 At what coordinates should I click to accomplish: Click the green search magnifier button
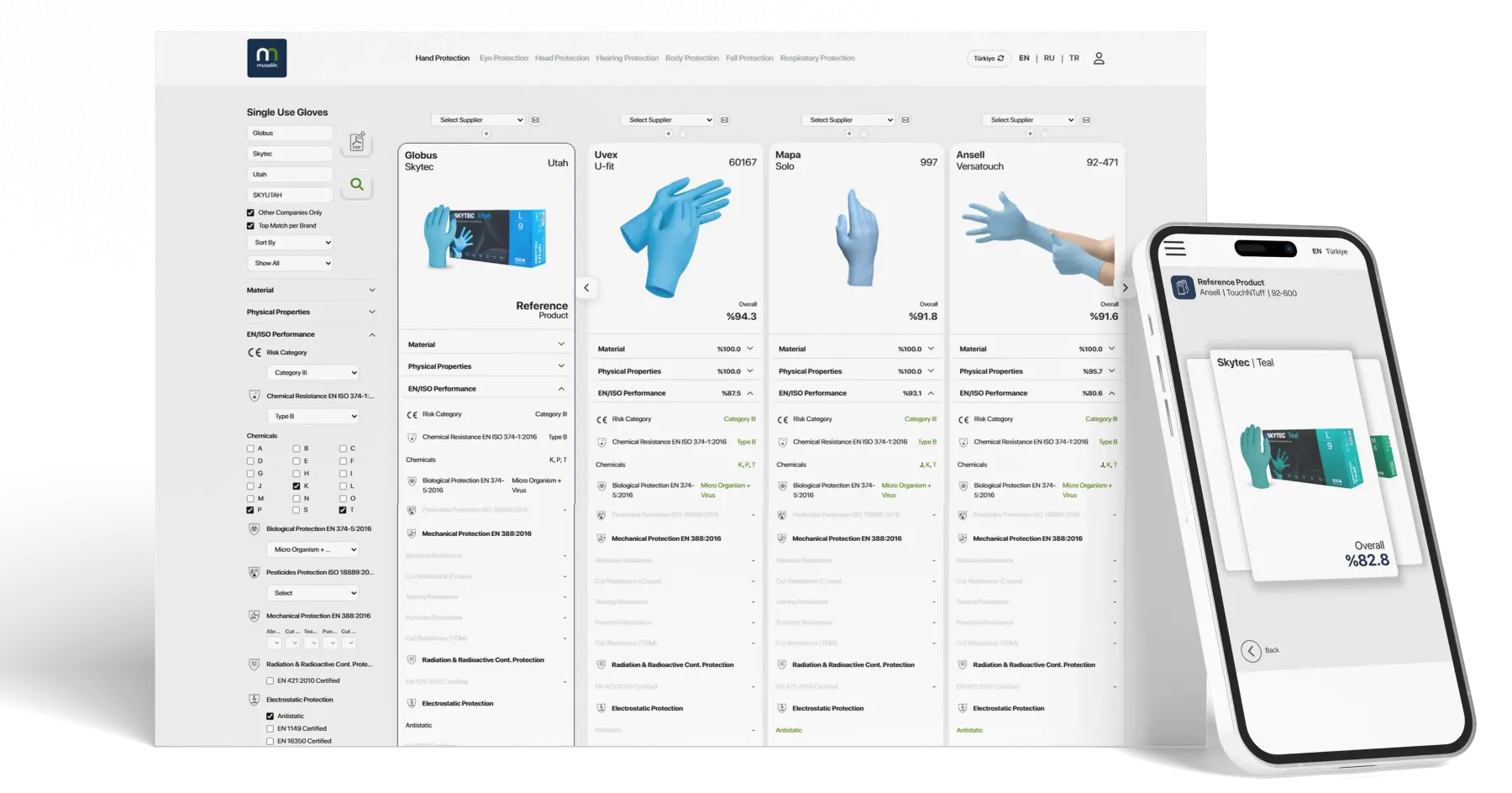(357, 184)
